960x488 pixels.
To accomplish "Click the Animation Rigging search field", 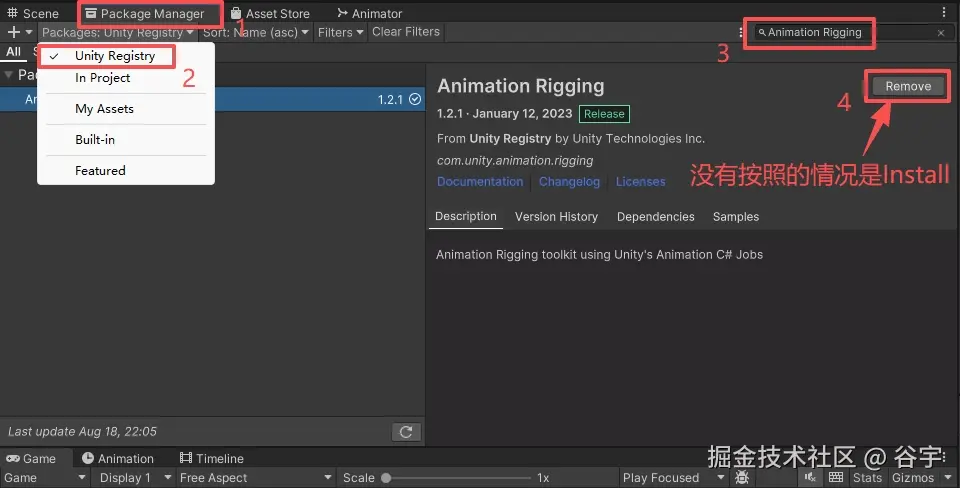I will coord(845,32).
